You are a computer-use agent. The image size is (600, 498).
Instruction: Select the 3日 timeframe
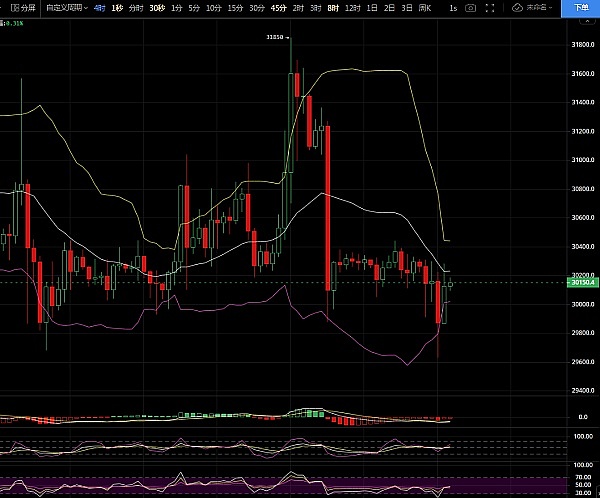[406, 8]
